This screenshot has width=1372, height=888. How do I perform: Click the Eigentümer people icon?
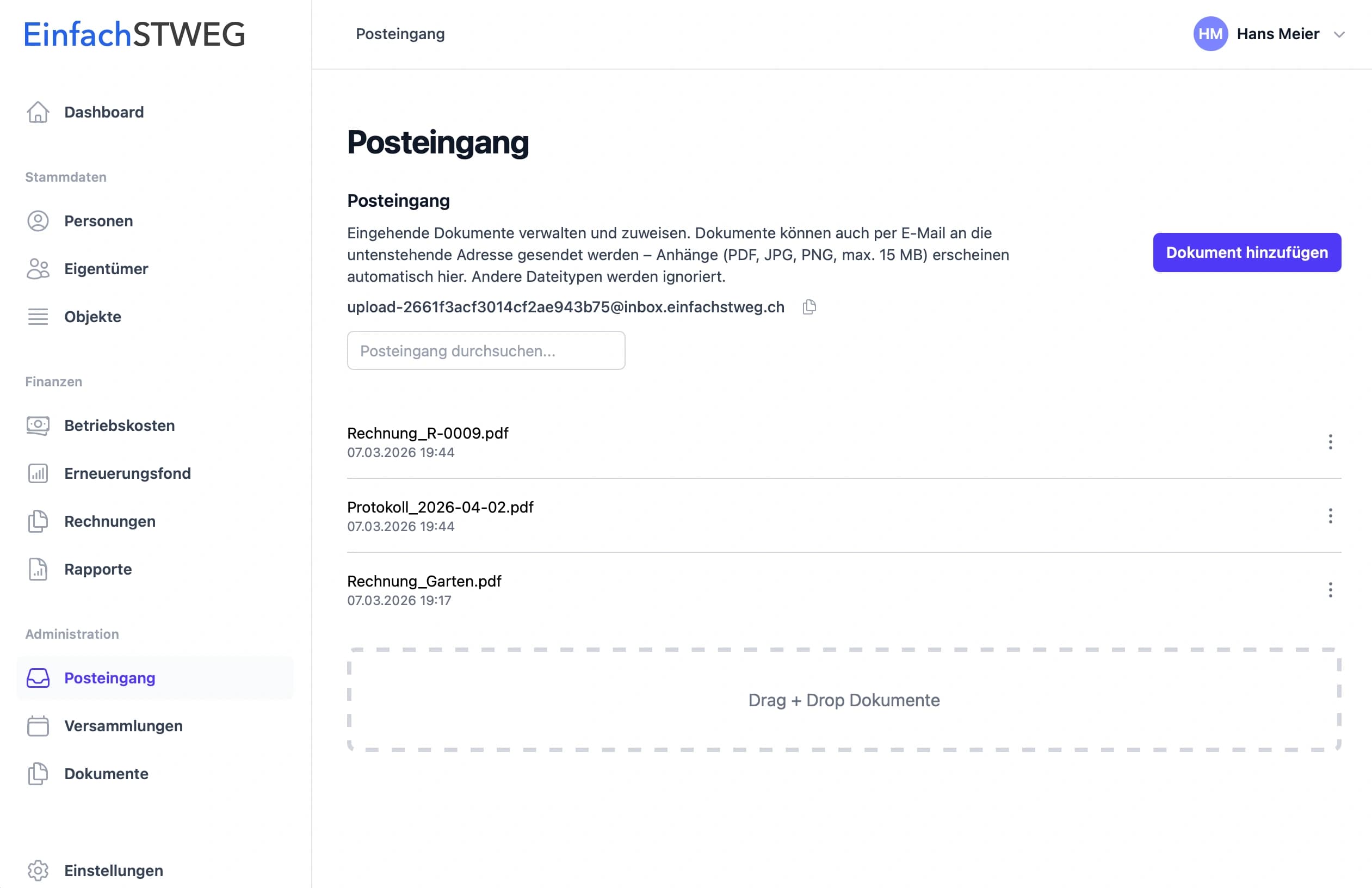coord(38,269)
